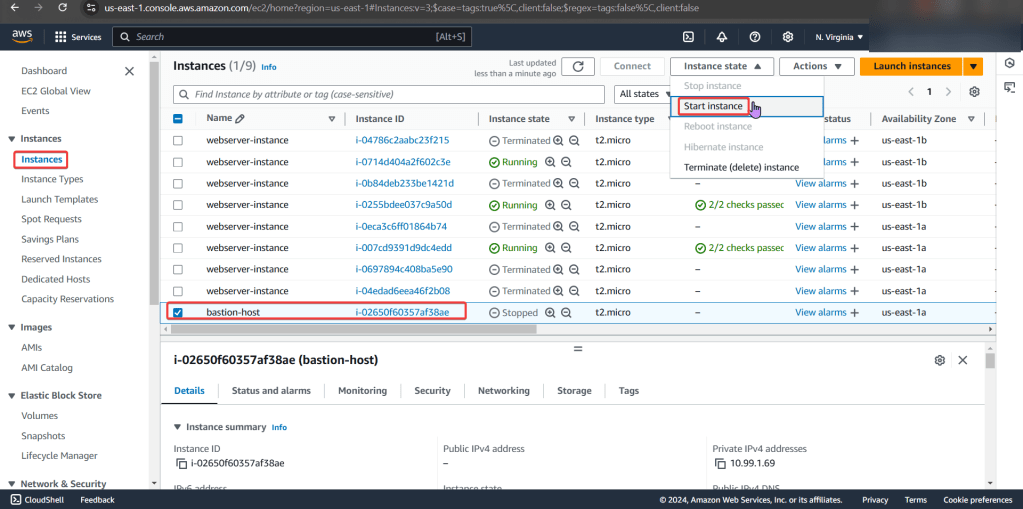Open instance link i-0714d404a2f602c3e
The height and width of the screenshot is (509, 1023).
pyautogui.click(x=403, y=162)
